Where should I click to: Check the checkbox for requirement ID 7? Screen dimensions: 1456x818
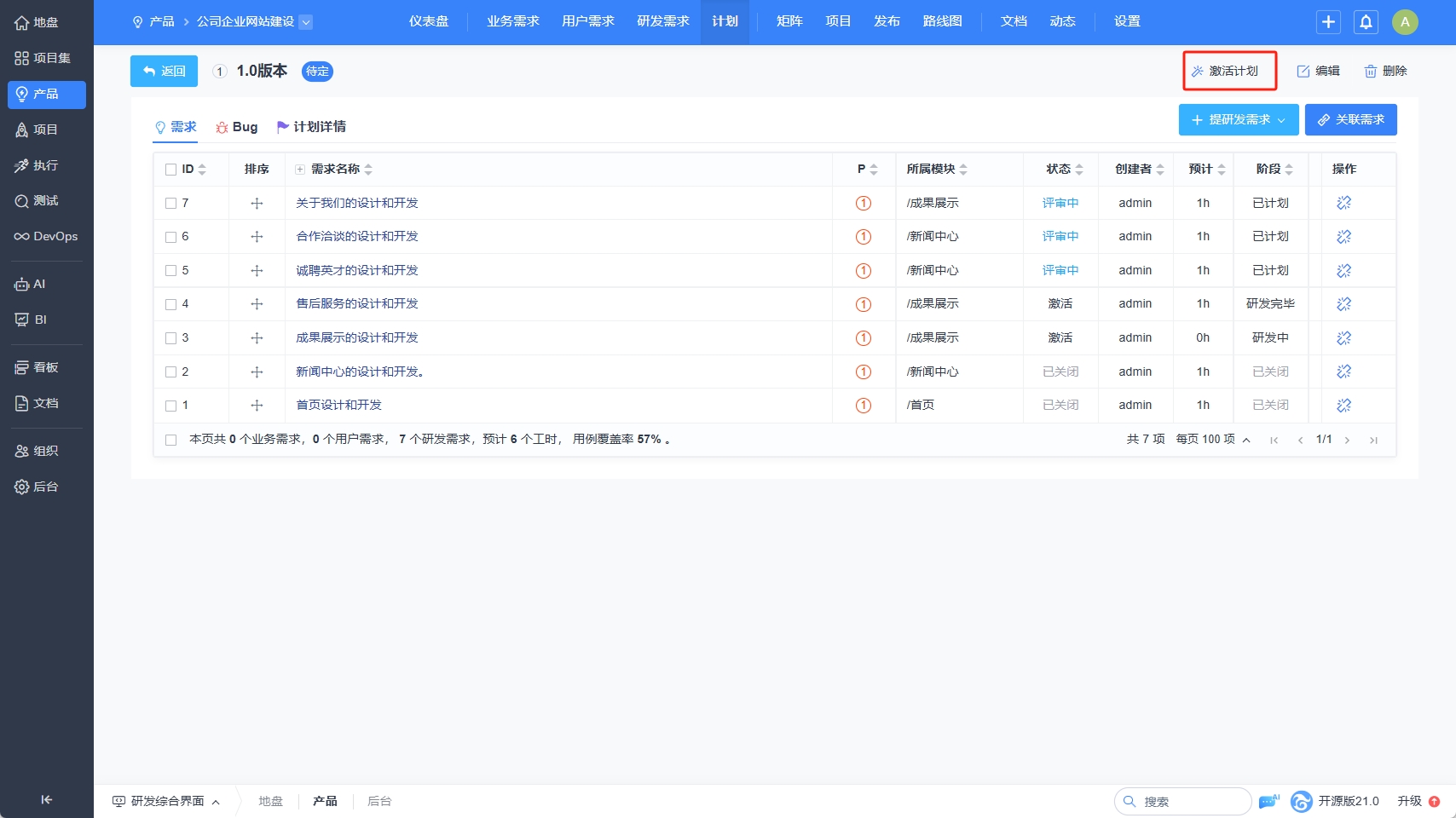[170, 204]
